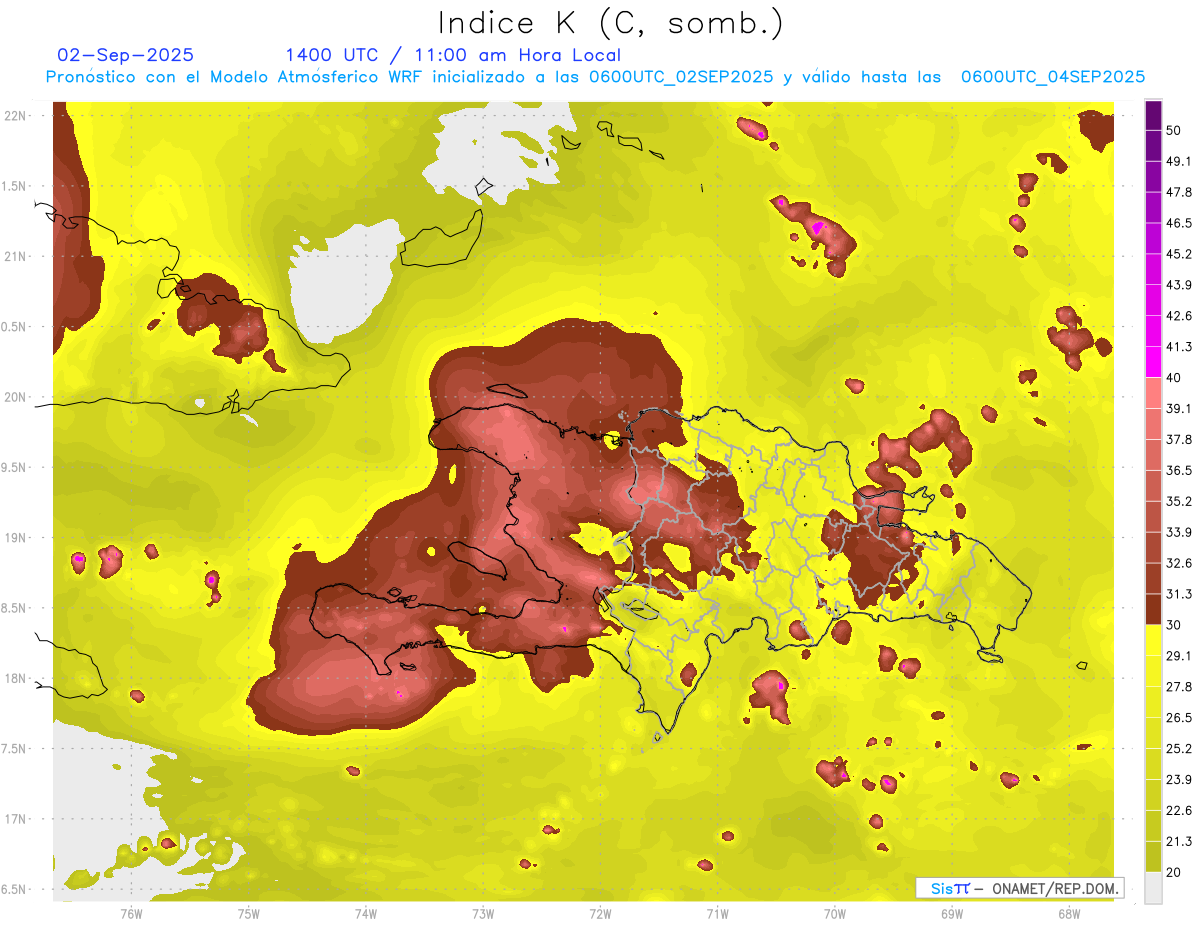Screen dimensions: 1200x927
Task: Click the colorbar value "41.3"
Action: click(x=1179, y=347)
